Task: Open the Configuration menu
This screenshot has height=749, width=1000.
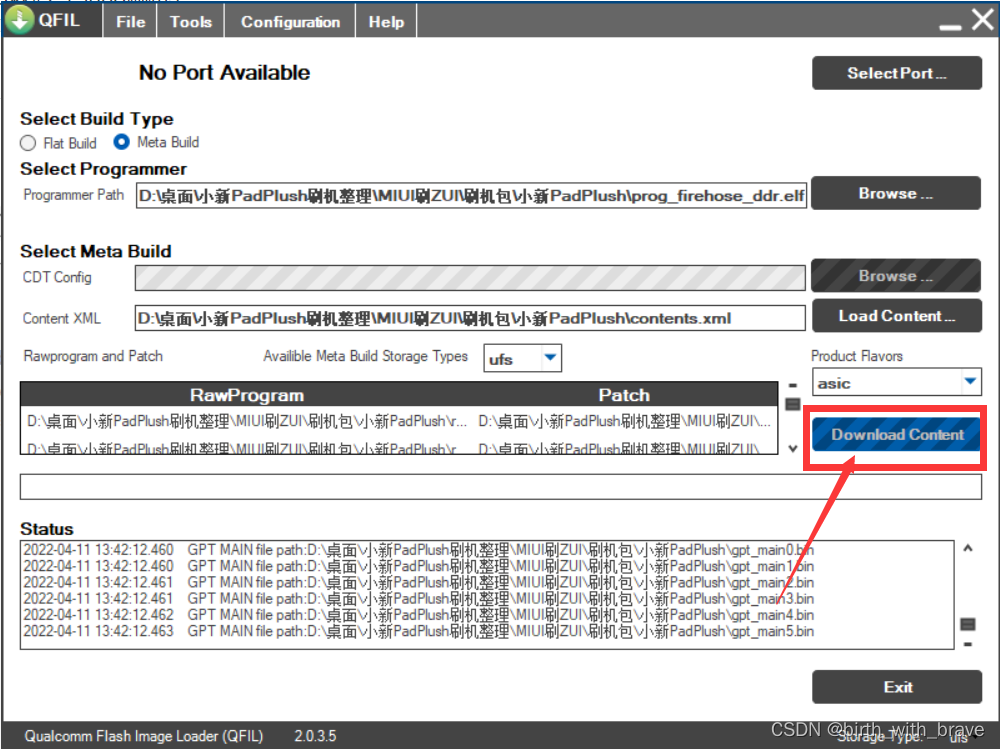Action: (x=290, y=22)
